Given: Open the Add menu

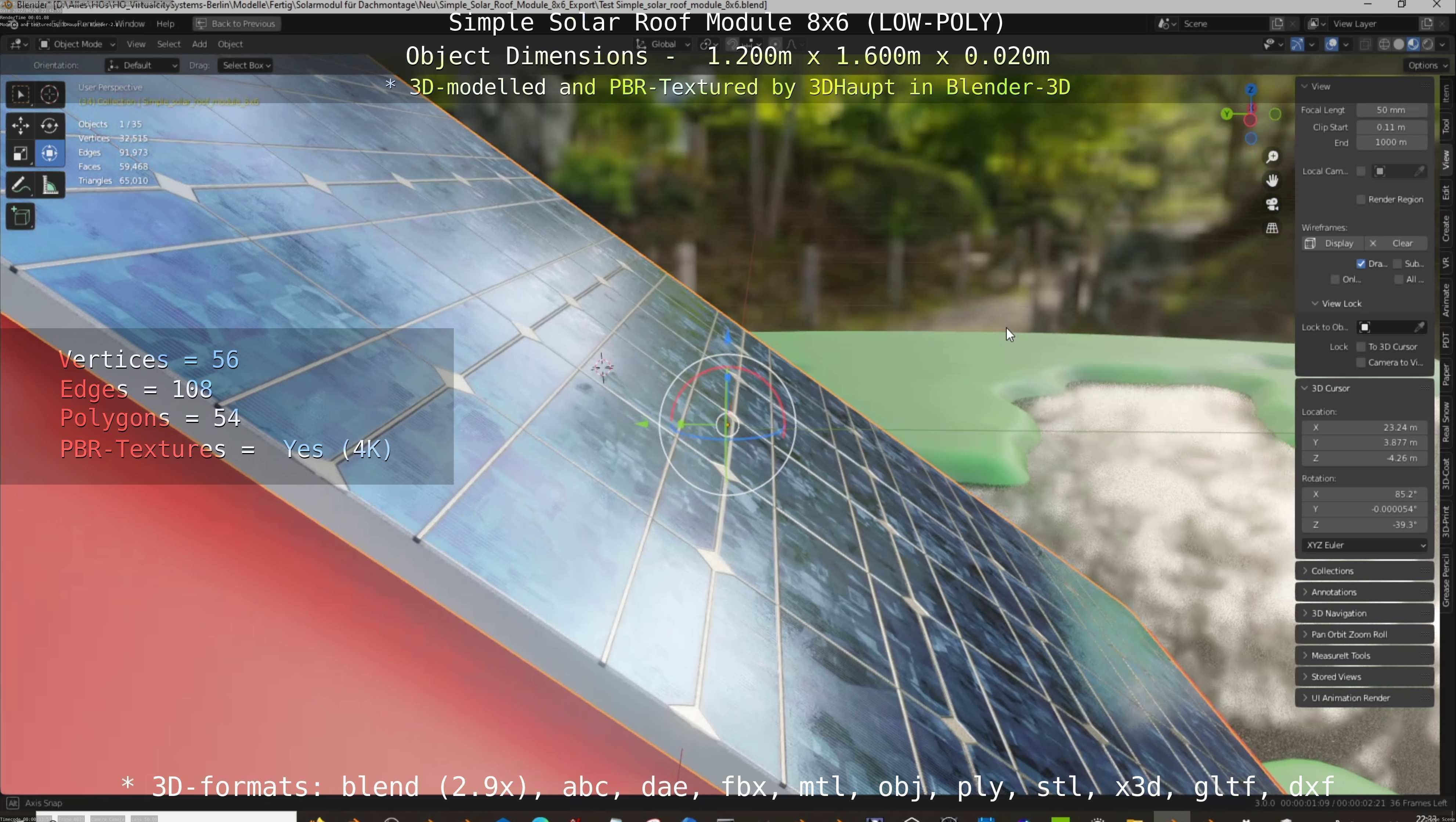Looking at the screenshot, I should pos(199,45).
